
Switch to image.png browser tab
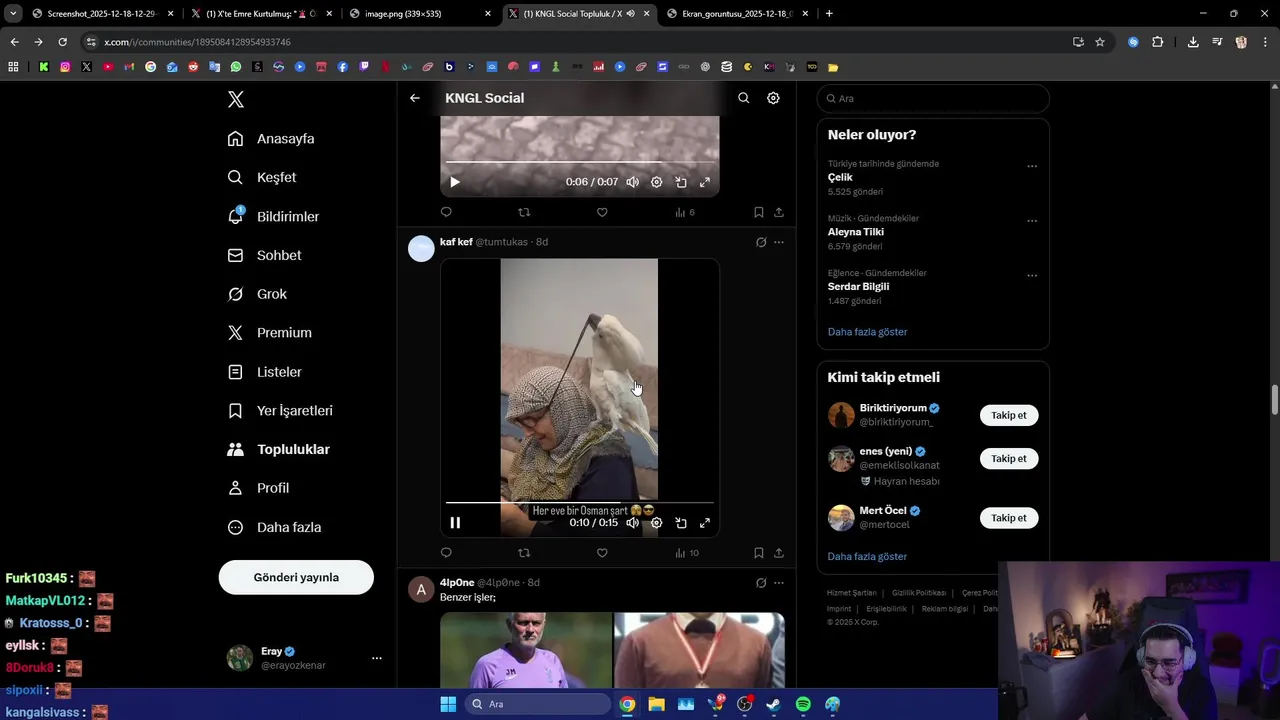421,14
